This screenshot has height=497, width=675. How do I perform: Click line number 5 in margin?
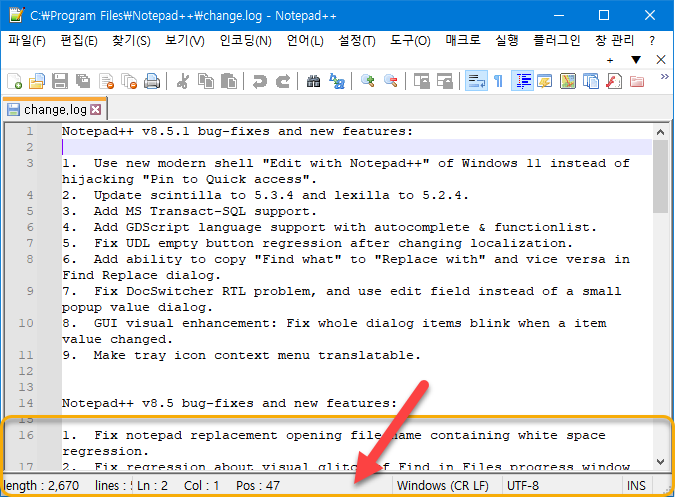30,211
